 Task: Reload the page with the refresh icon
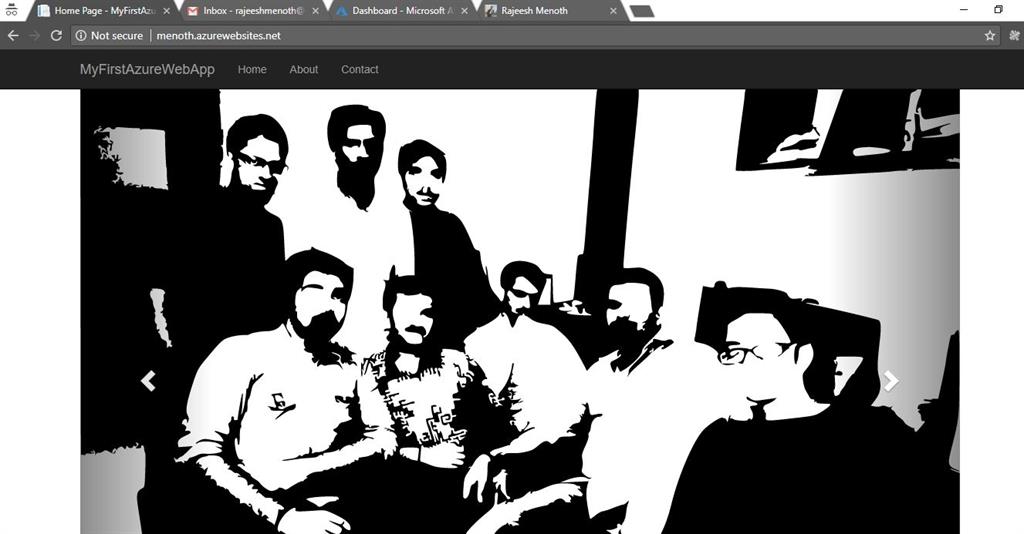pos(56,36)
